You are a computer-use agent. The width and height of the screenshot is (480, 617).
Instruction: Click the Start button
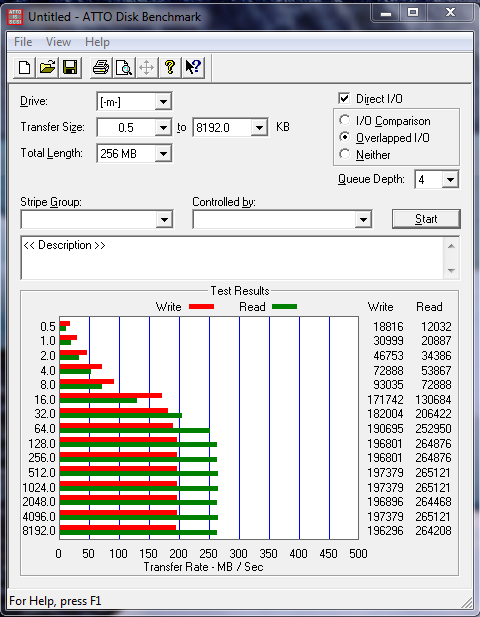[x=426, y=219]
